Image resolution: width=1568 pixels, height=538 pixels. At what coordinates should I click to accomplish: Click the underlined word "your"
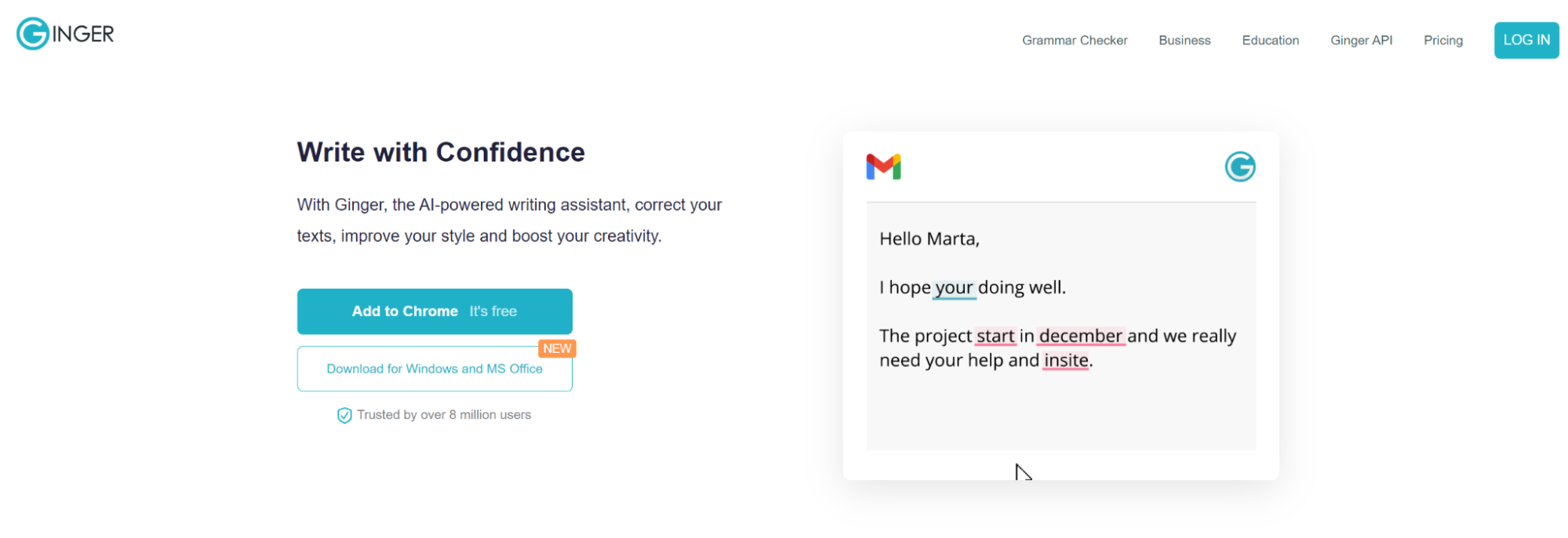955,288
